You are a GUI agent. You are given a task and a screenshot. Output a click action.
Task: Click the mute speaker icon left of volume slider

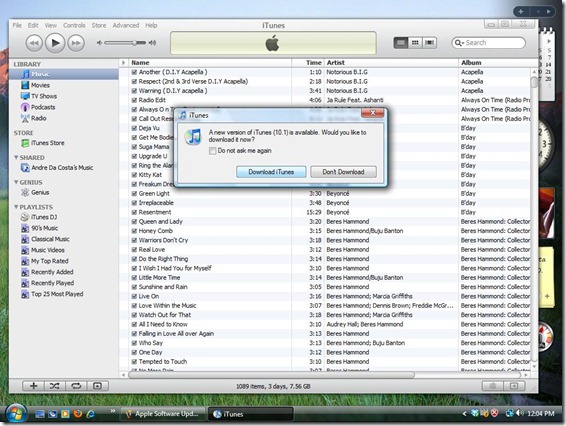point(99,43)
